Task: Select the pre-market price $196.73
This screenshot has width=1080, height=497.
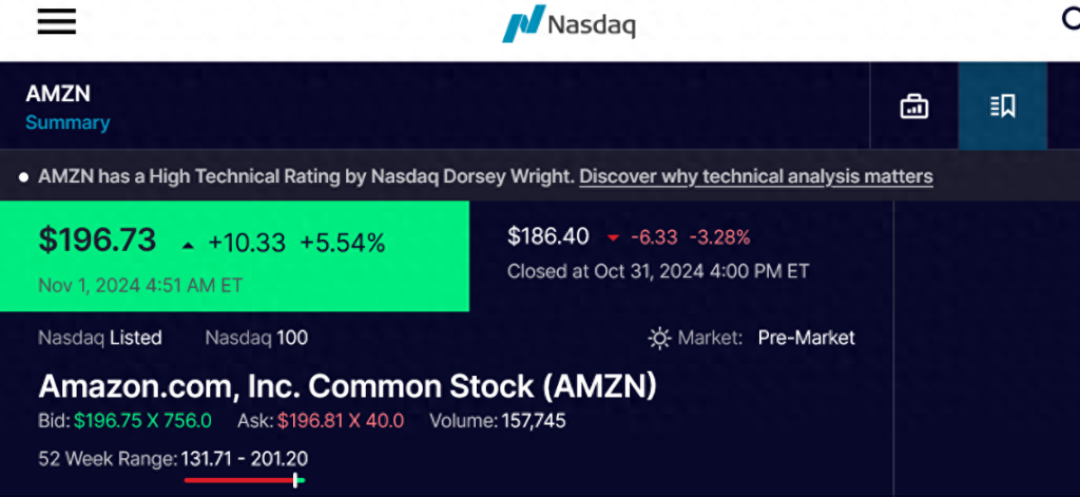Action: coord(97,241)
